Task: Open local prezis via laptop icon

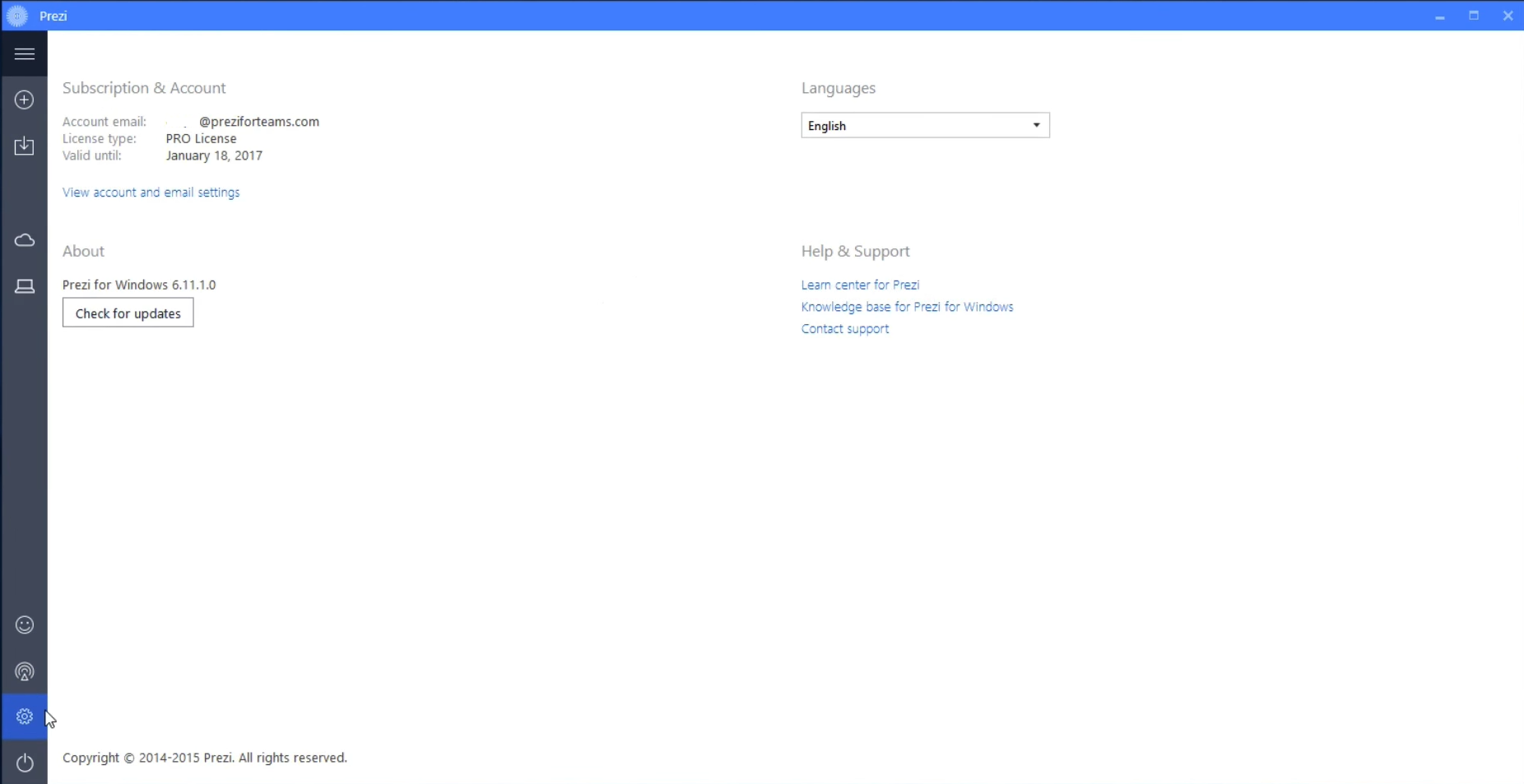Action: pyautogui.click(x=25, y=286)
